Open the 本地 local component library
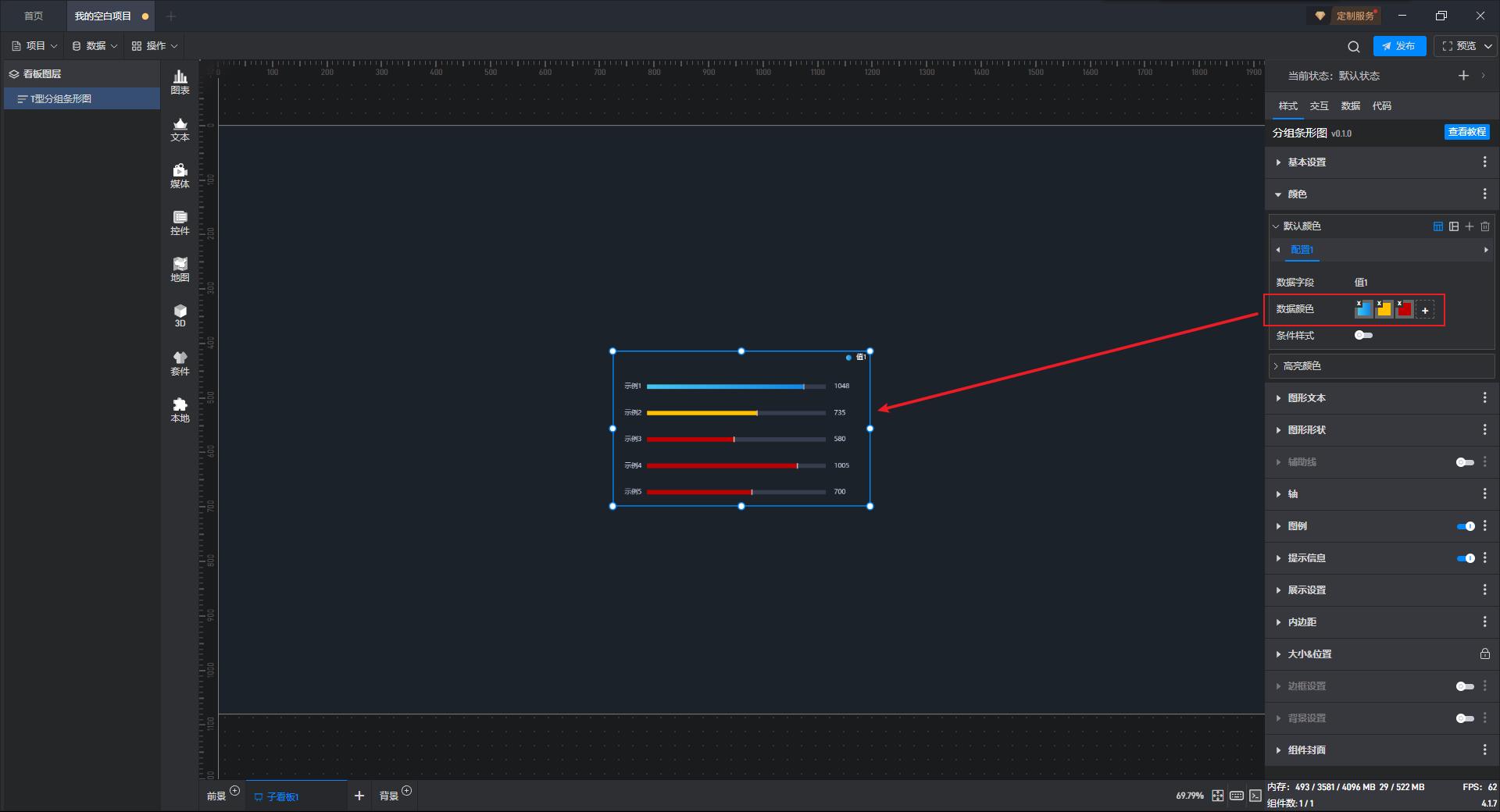Screen dimensions: 1500x812 pos(180,410)
